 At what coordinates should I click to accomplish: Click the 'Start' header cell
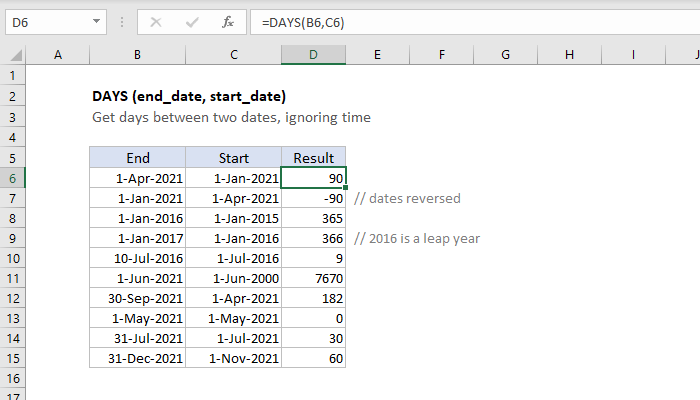pos(233,158)
